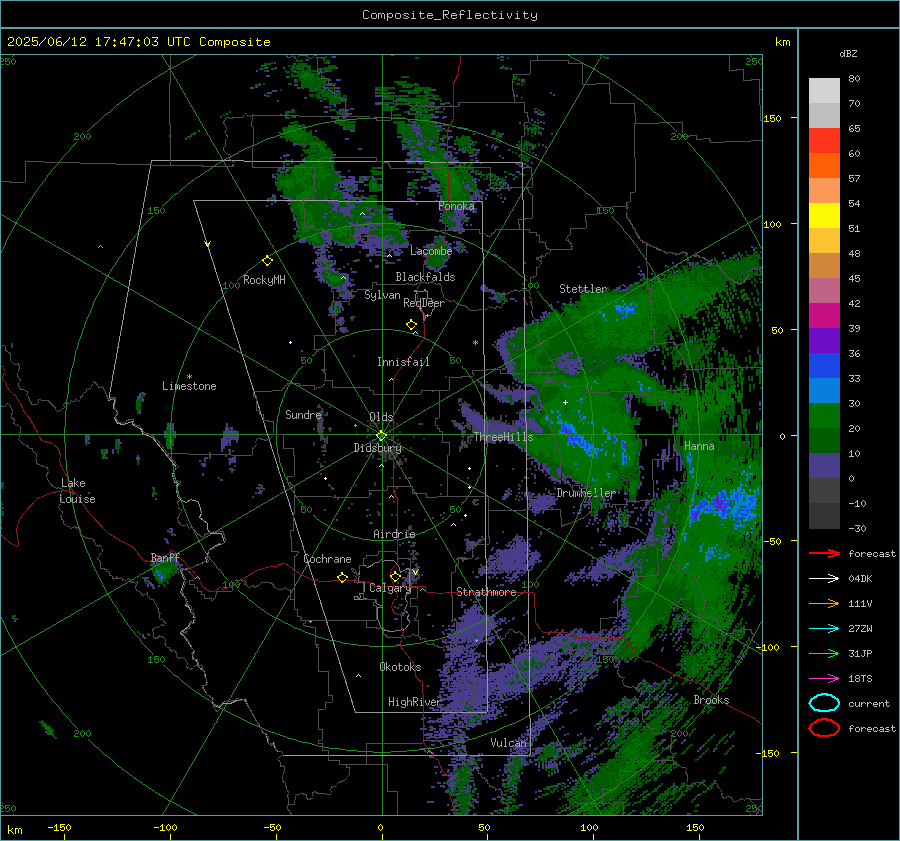This screenshot has height=841, width=900.
Task: Click the Cochrane label
Action: pos(327,559)
